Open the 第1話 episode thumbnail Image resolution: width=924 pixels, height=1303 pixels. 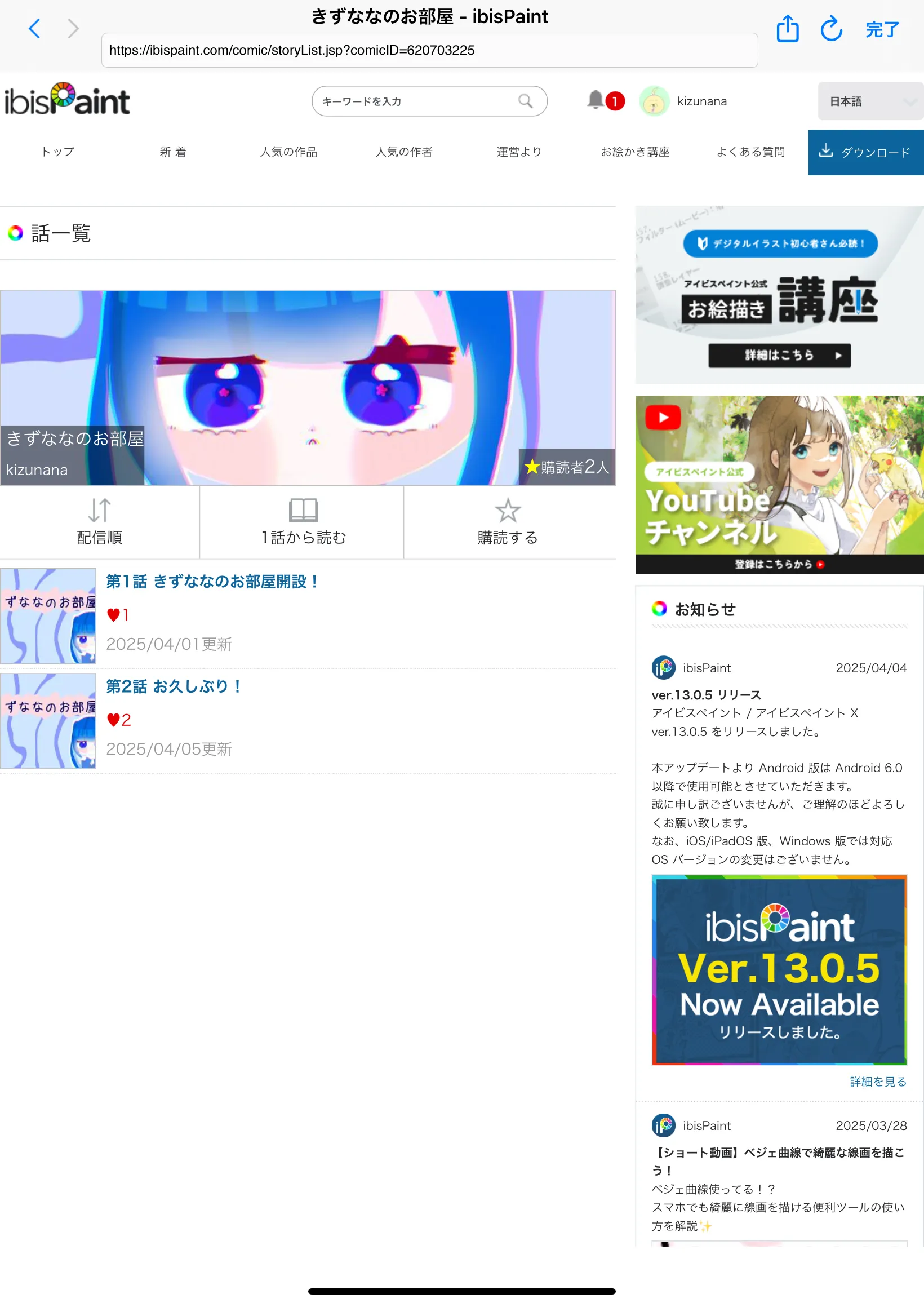pyautogui.click(x=48, y=616)
